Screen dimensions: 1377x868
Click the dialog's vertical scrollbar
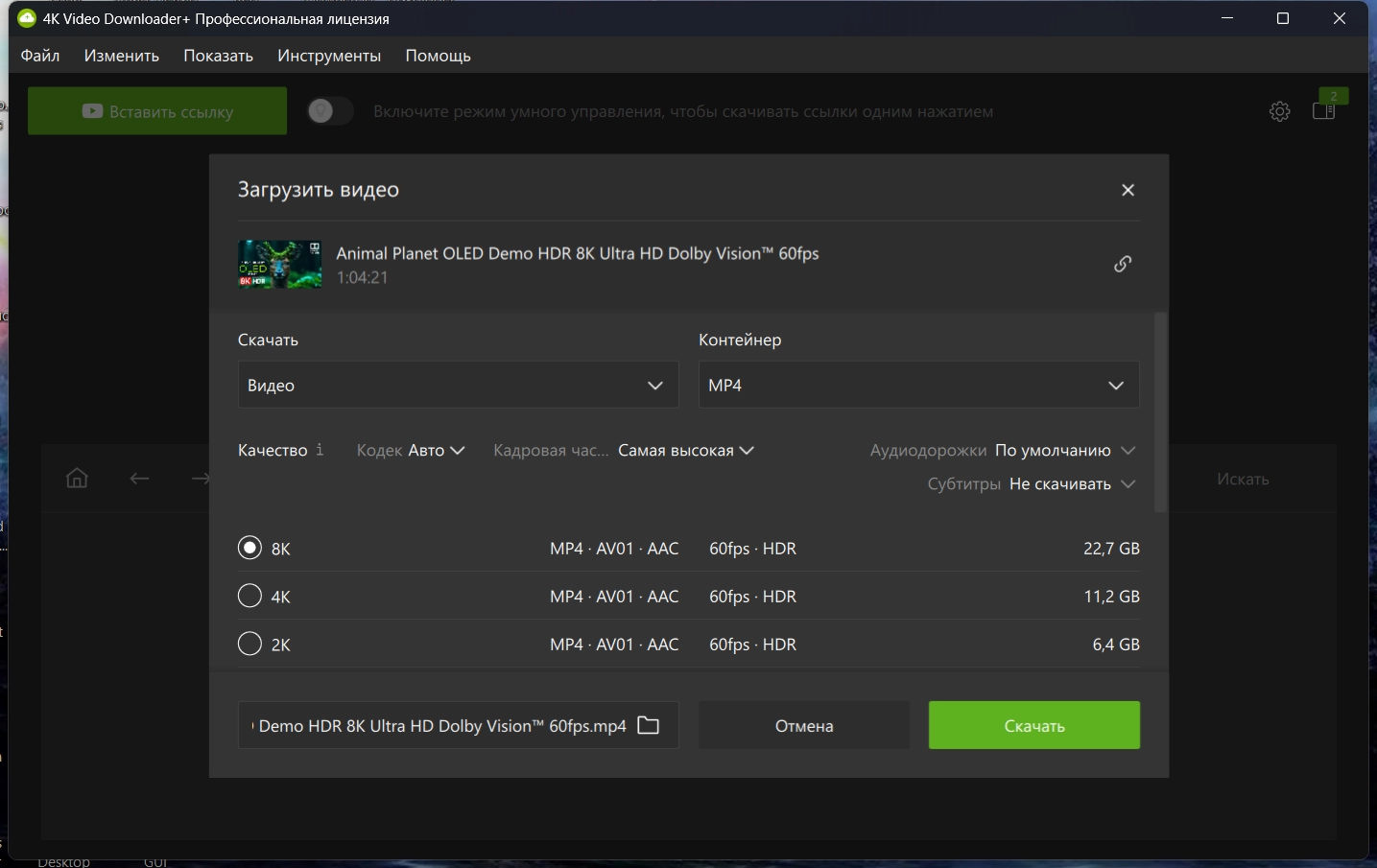pos(1161,412)
